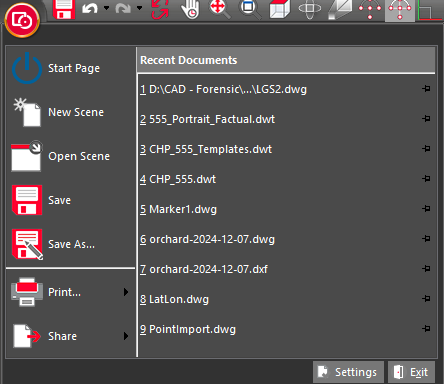444x384 pixels.
Task: Select the real-time Pan hand tool
Action: coord(190,9)
